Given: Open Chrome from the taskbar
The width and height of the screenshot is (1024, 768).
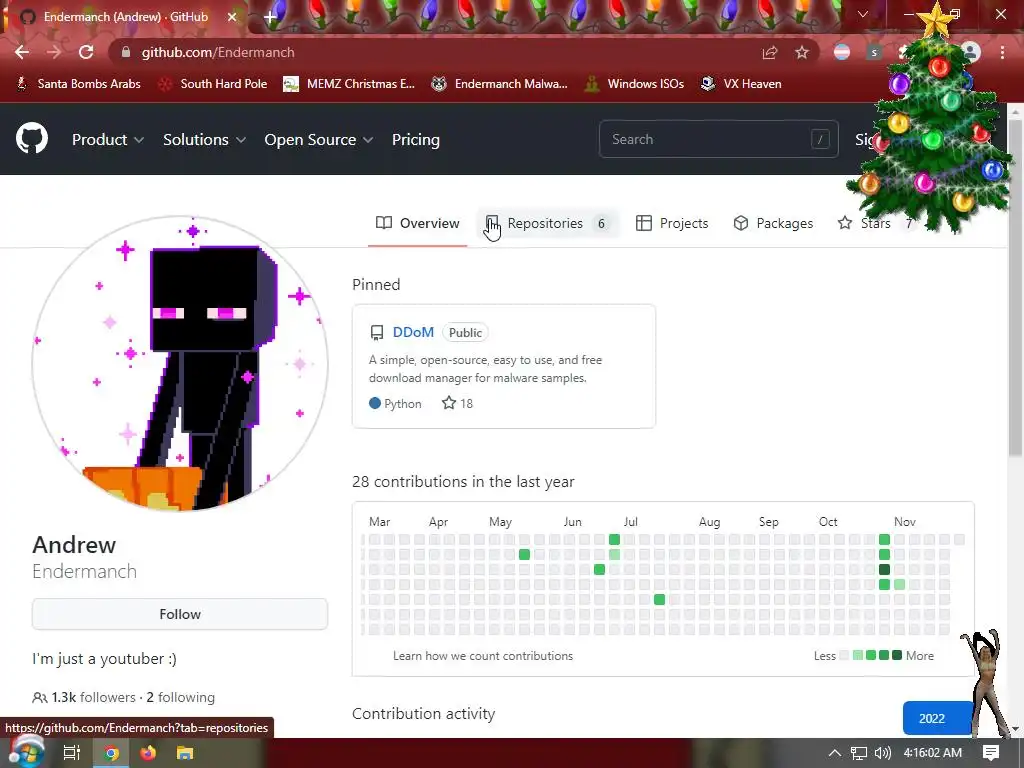Looking at the screenshot, I should (x=111, y=753).
